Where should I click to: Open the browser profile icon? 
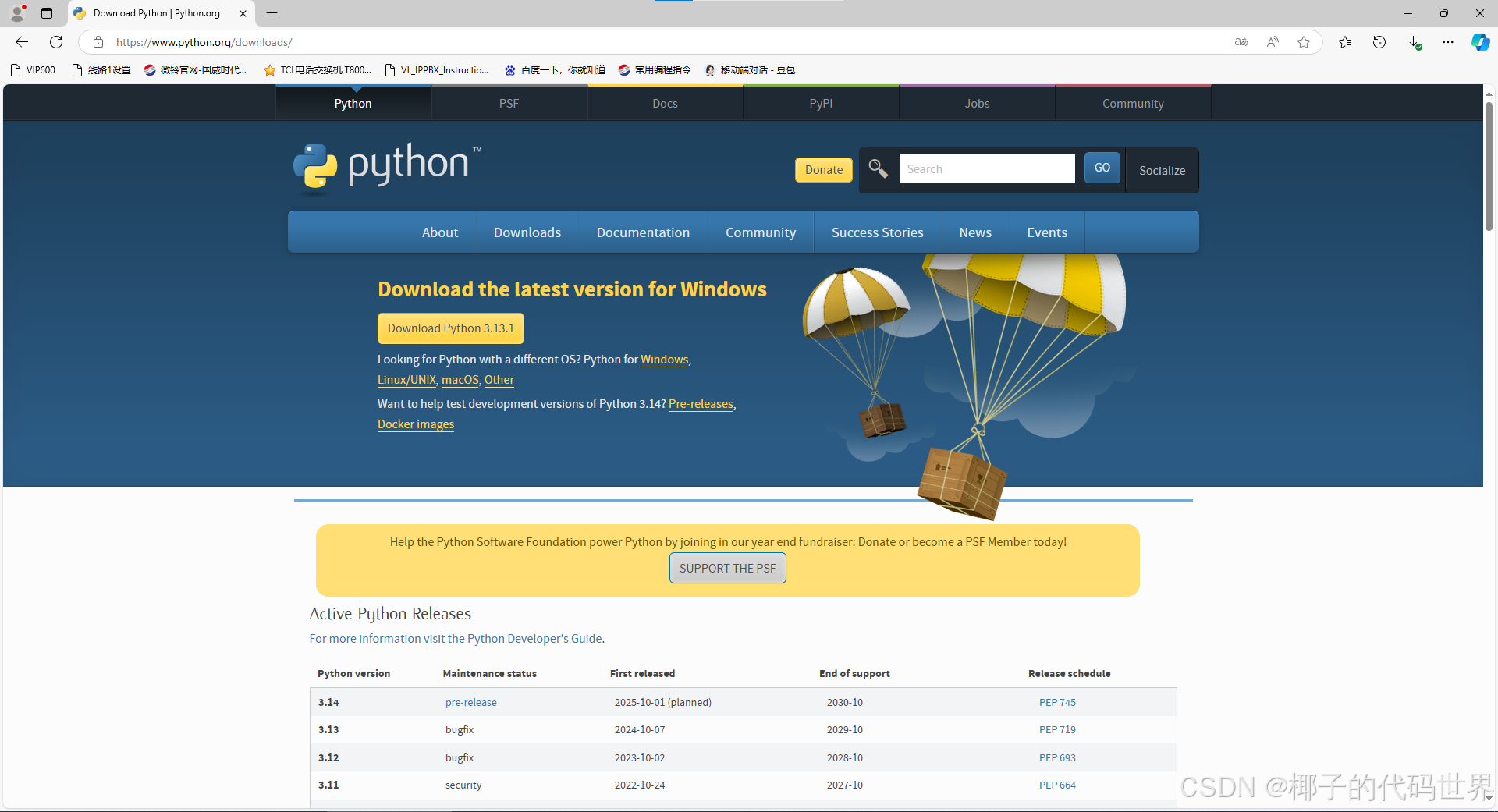pos(17,13)
